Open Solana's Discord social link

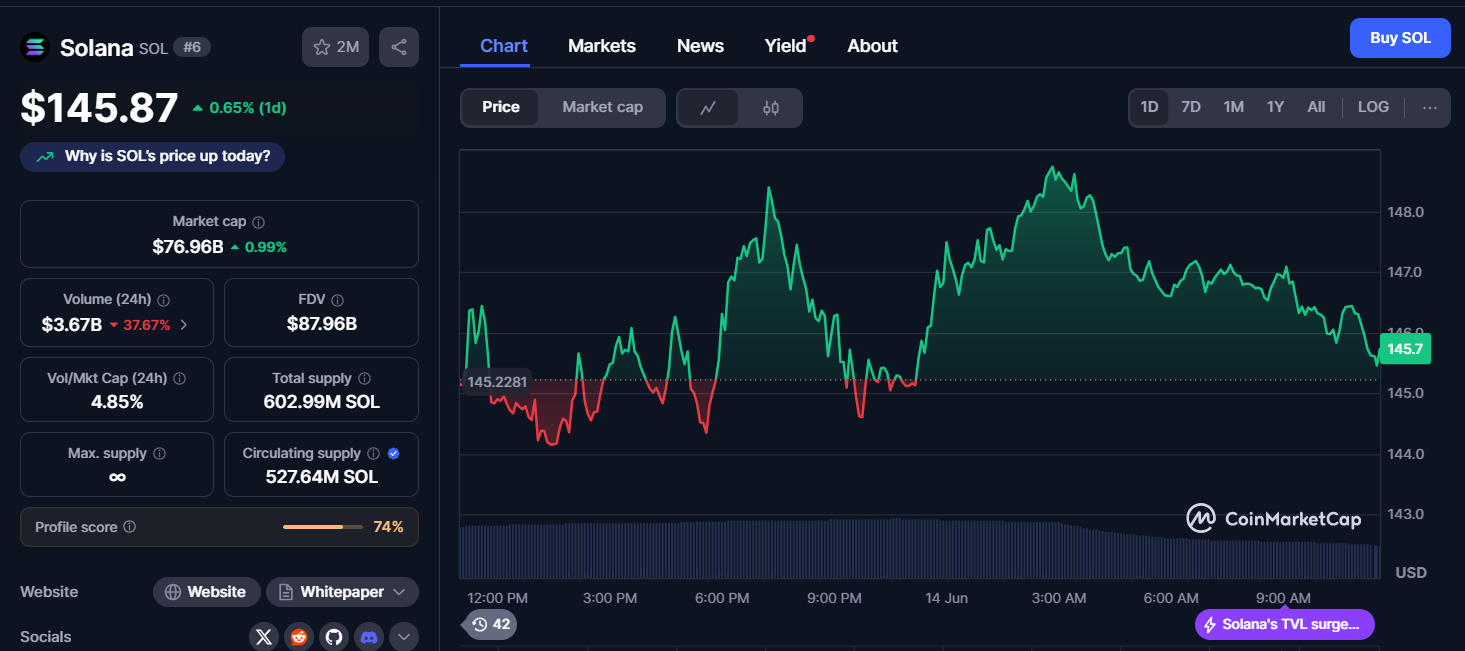(x=369, y=637)
